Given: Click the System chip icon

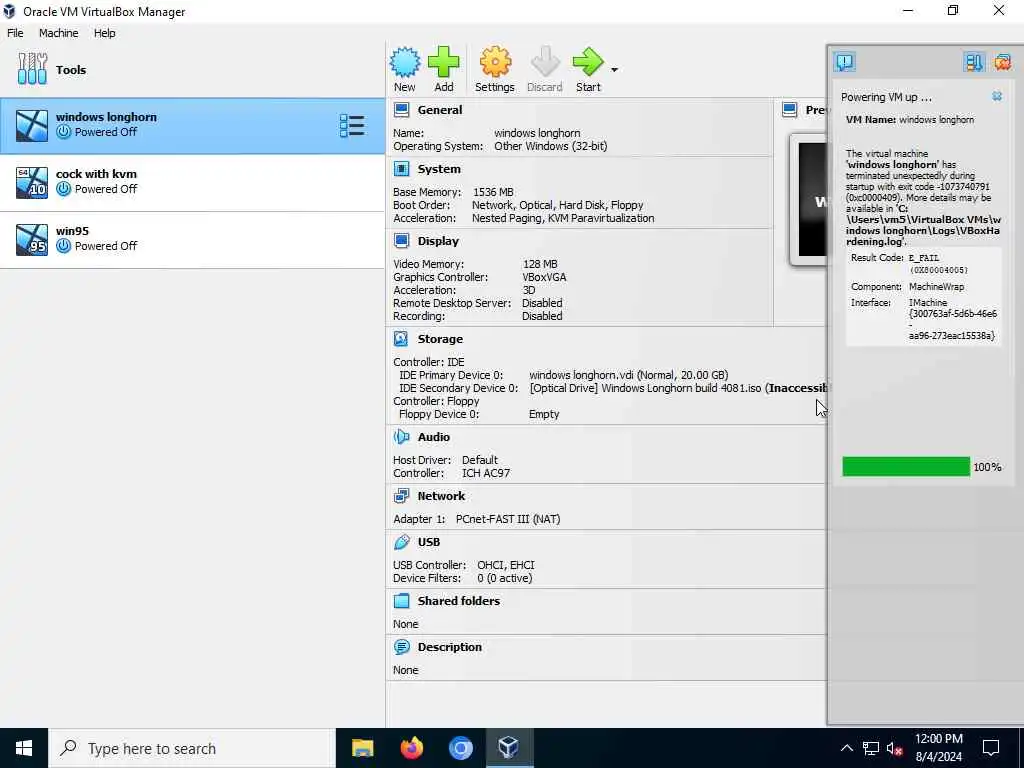Looking at the screenshot, I should pyautogui.click(x=401, y=168).
